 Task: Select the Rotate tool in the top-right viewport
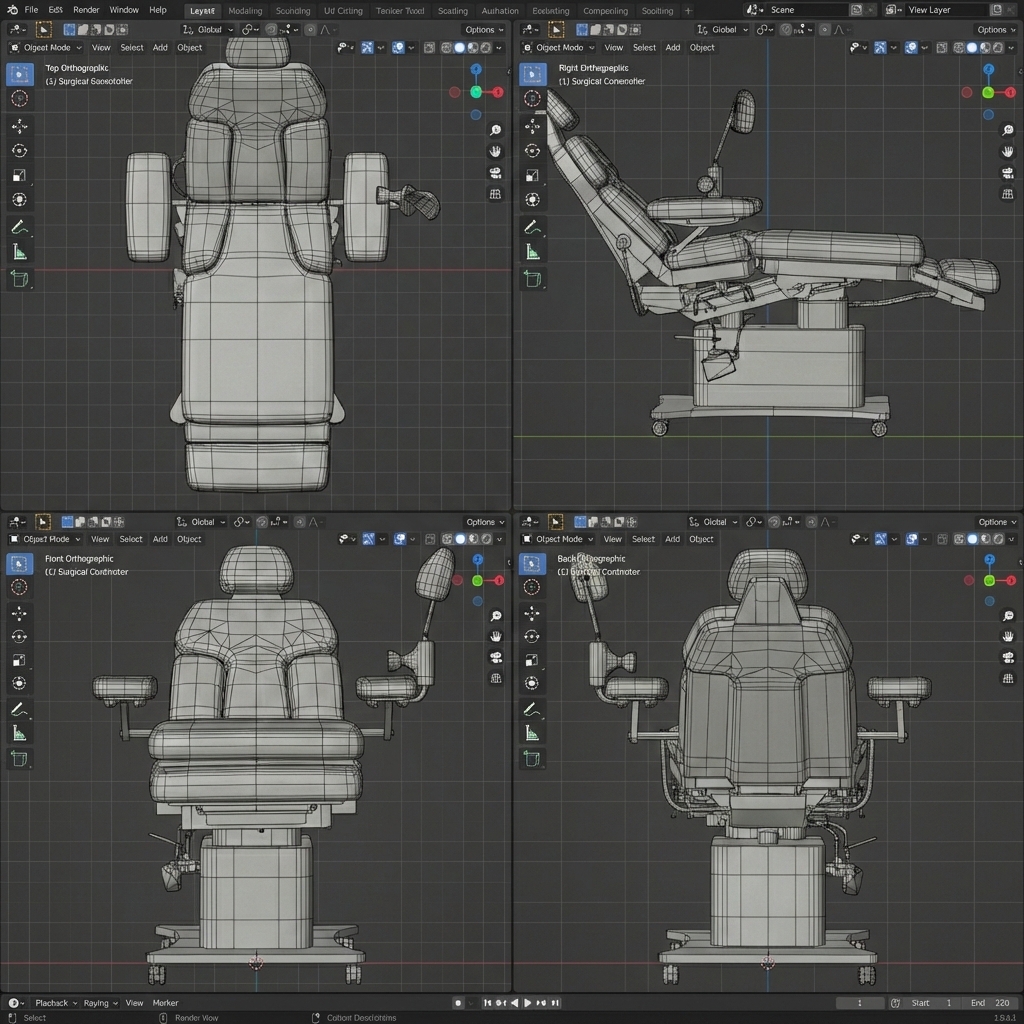pyautogui.click(x=532, y=150)
